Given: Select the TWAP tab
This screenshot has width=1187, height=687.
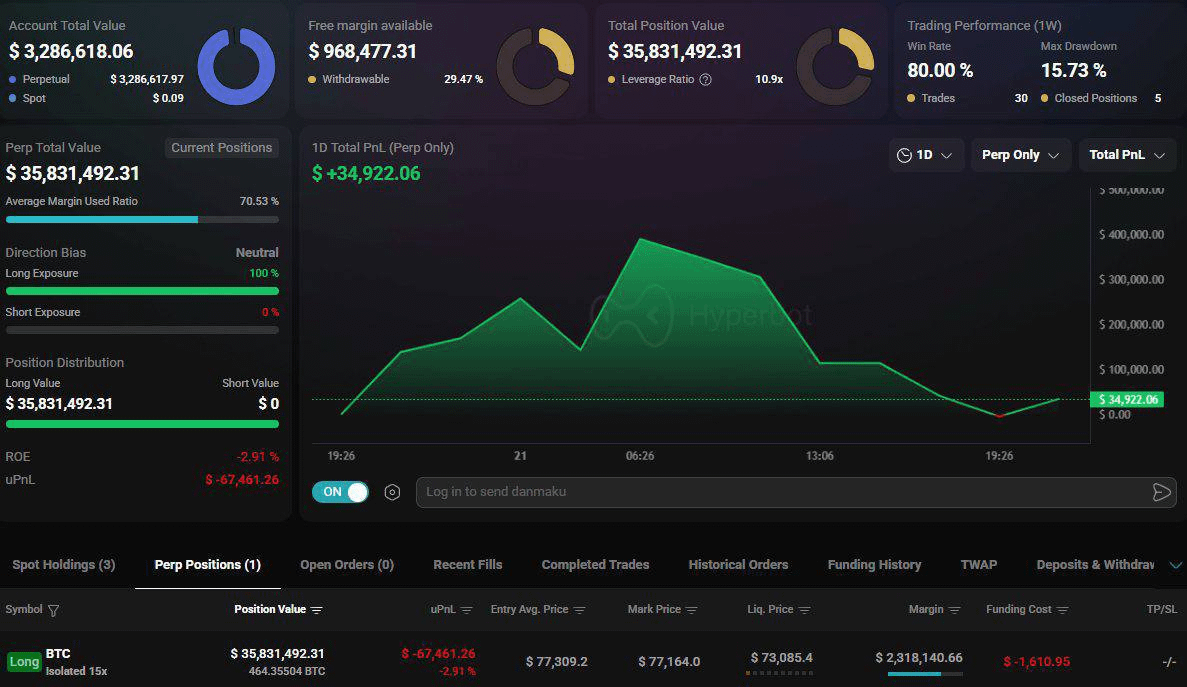Looking at the screenshot, I should pyautogui.click(x=979, y=564).
